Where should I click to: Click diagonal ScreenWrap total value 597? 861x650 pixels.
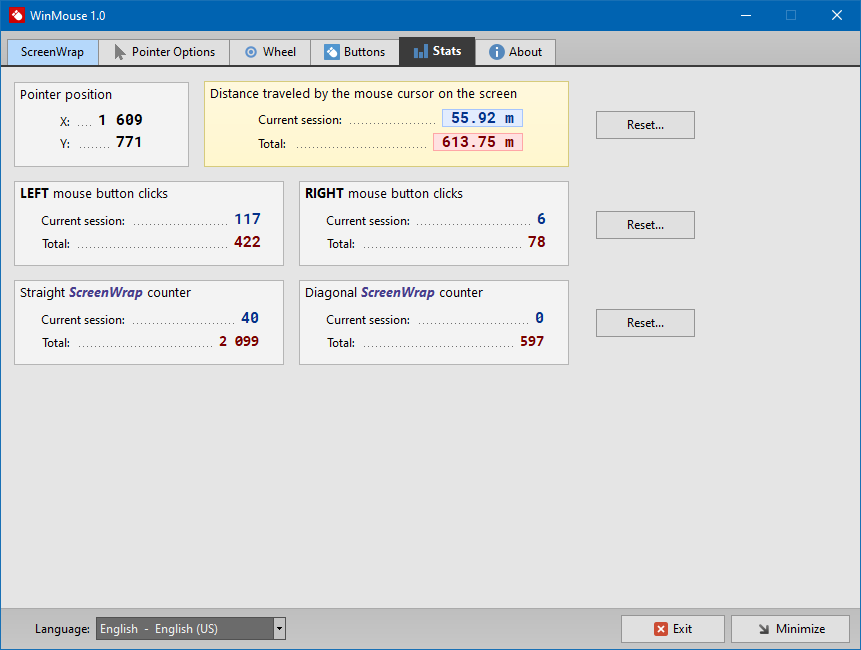pos(532,341)
